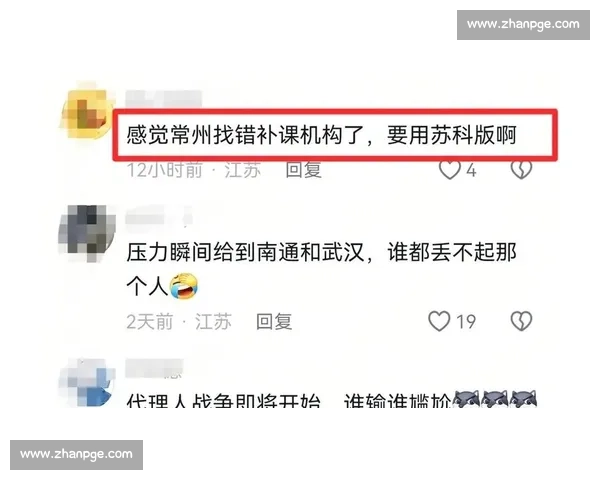Viewport: 600px width, 480px height.
Task: Click the 代理人战争即将开始 comment text
Action: pos(223,400)
